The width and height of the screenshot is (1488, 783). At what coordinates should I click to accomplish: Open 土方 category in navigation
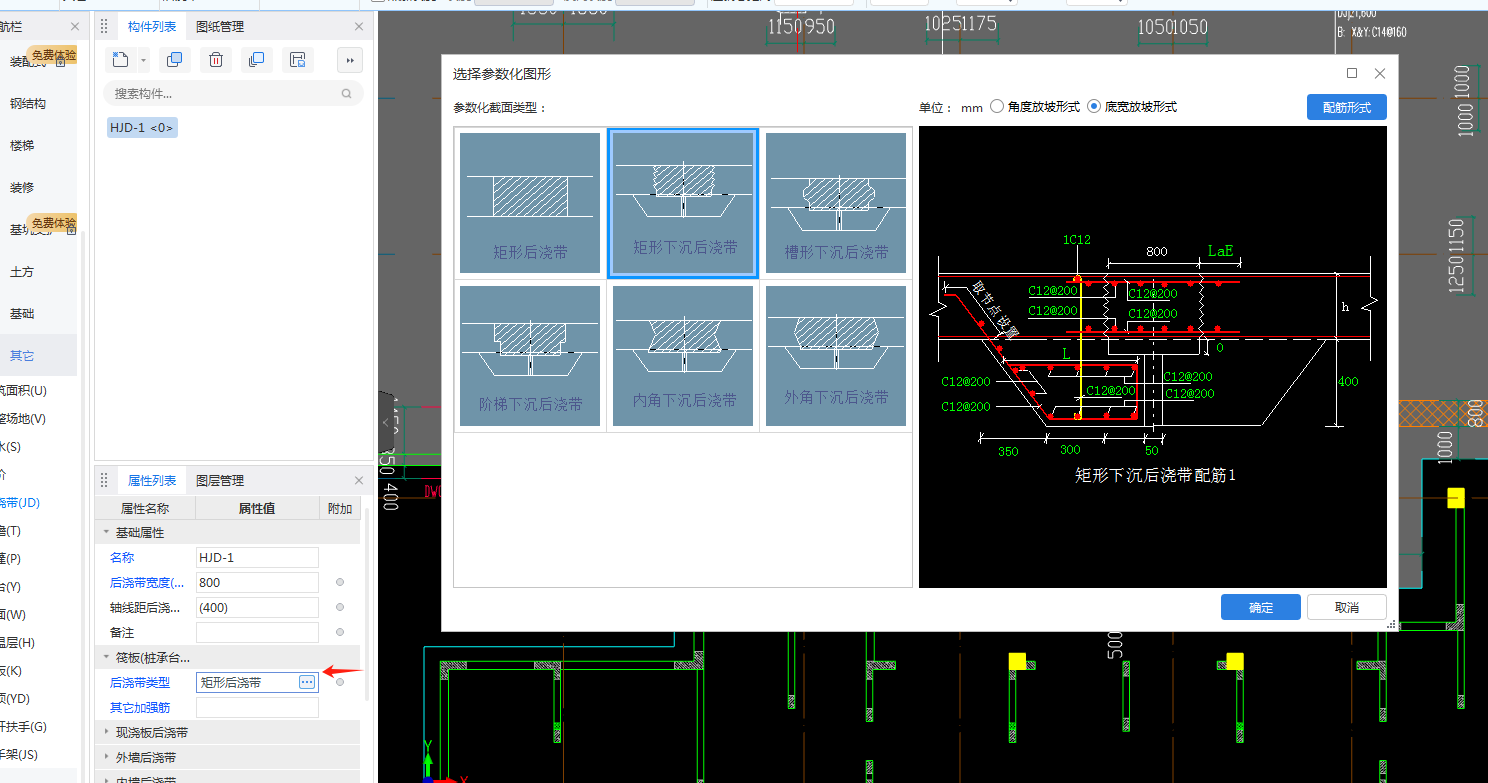pyautogui.click(x=22, y=272)
